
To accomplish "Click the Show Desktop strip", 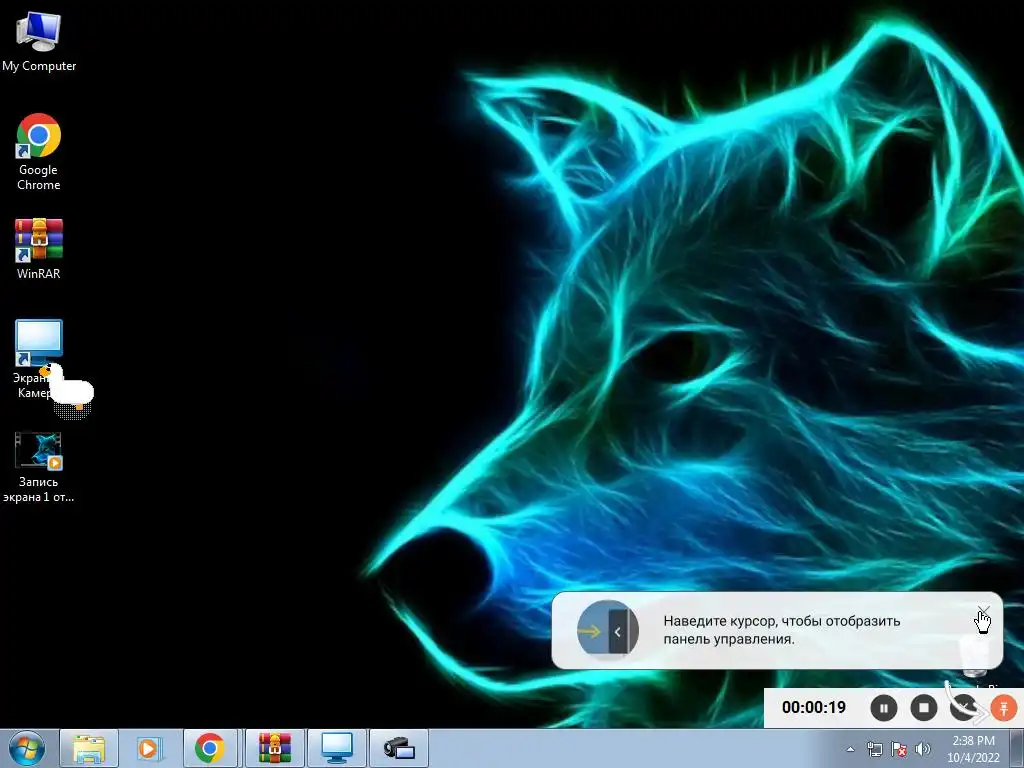I will tap(1016, 748).
